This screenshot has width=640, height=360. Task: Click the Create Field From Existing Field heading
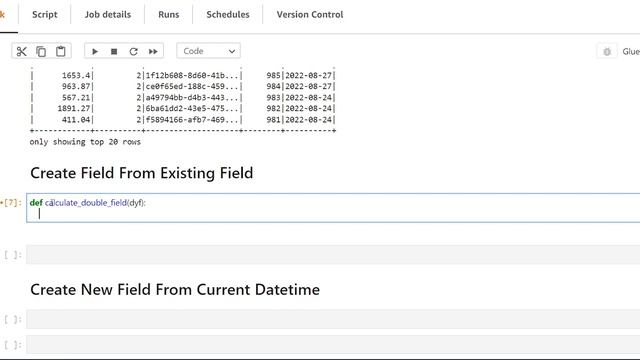click(x=142, y=173)
